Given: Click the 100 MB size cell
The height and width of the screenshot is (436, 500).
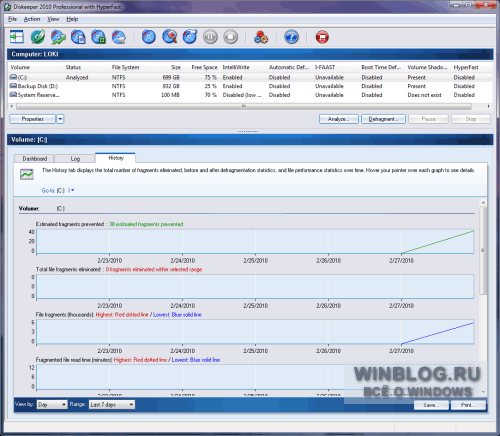Looking at the screenshot, I should tap(170, 95).
